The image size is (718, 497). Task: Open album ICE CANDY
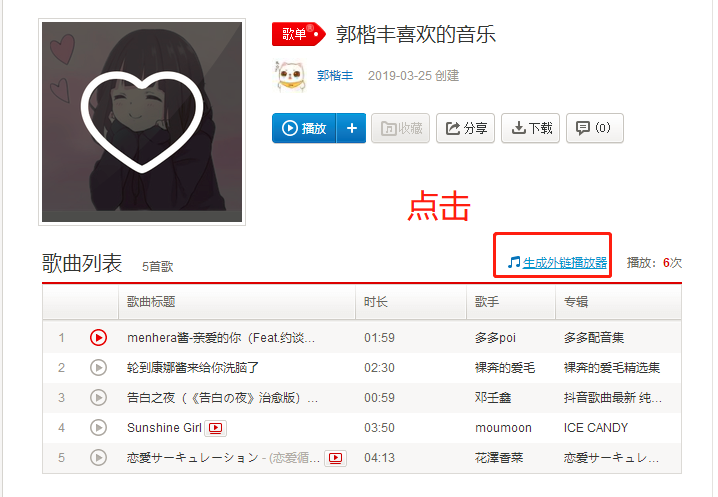pos(596,428)
